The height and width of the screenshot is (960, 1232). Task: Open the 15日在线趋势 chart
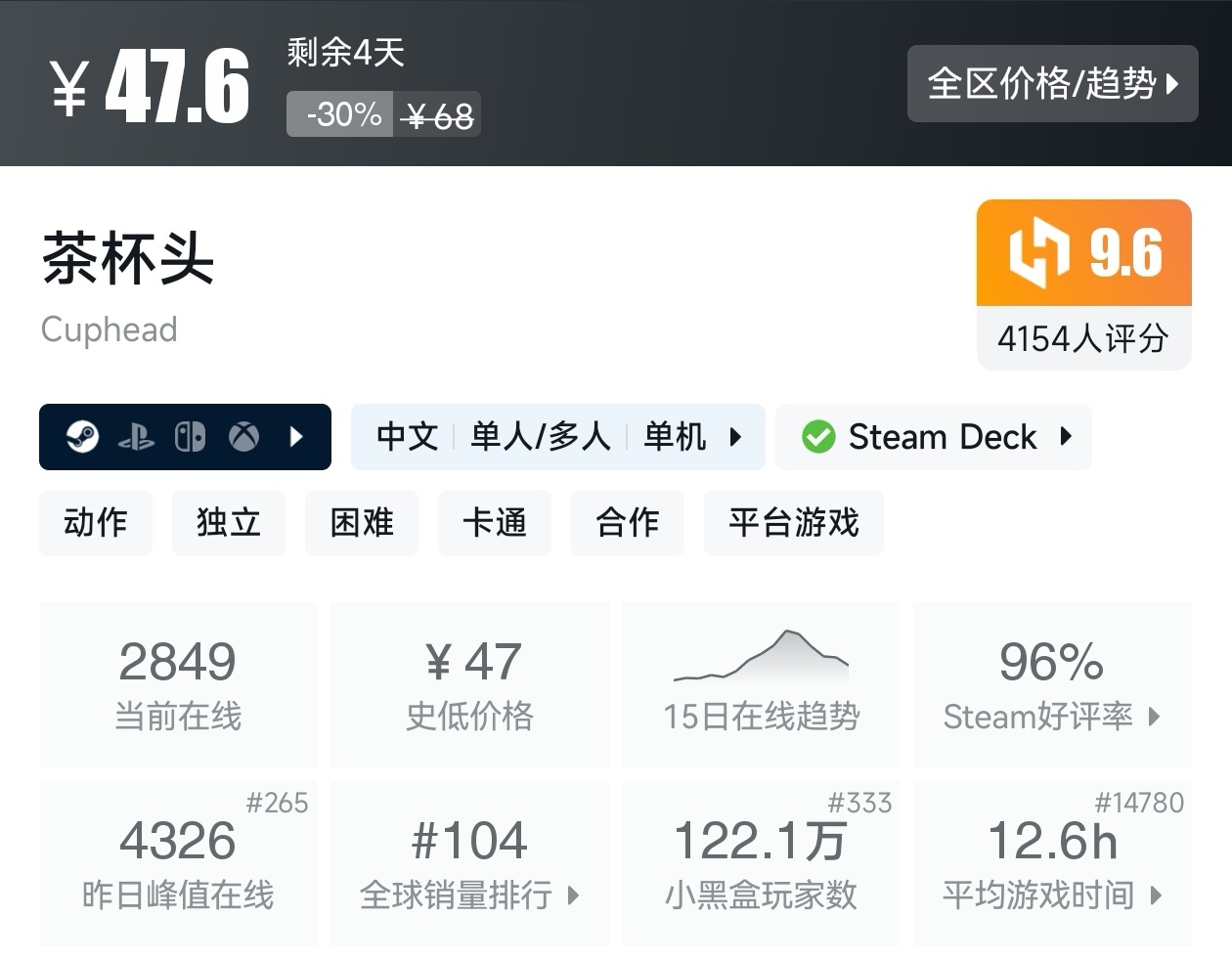coord(762,684)
